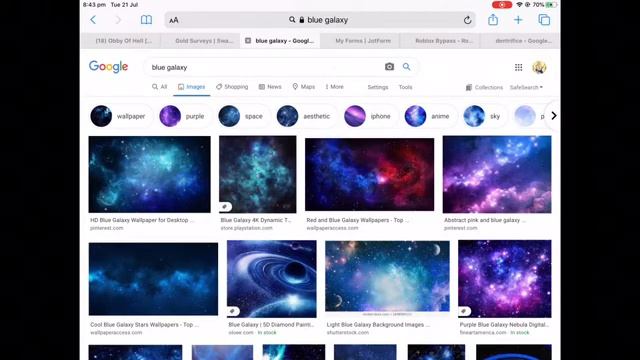640x360 pixels.
Task: Add a new tab with plus icon
Action: tap(518, 20)
